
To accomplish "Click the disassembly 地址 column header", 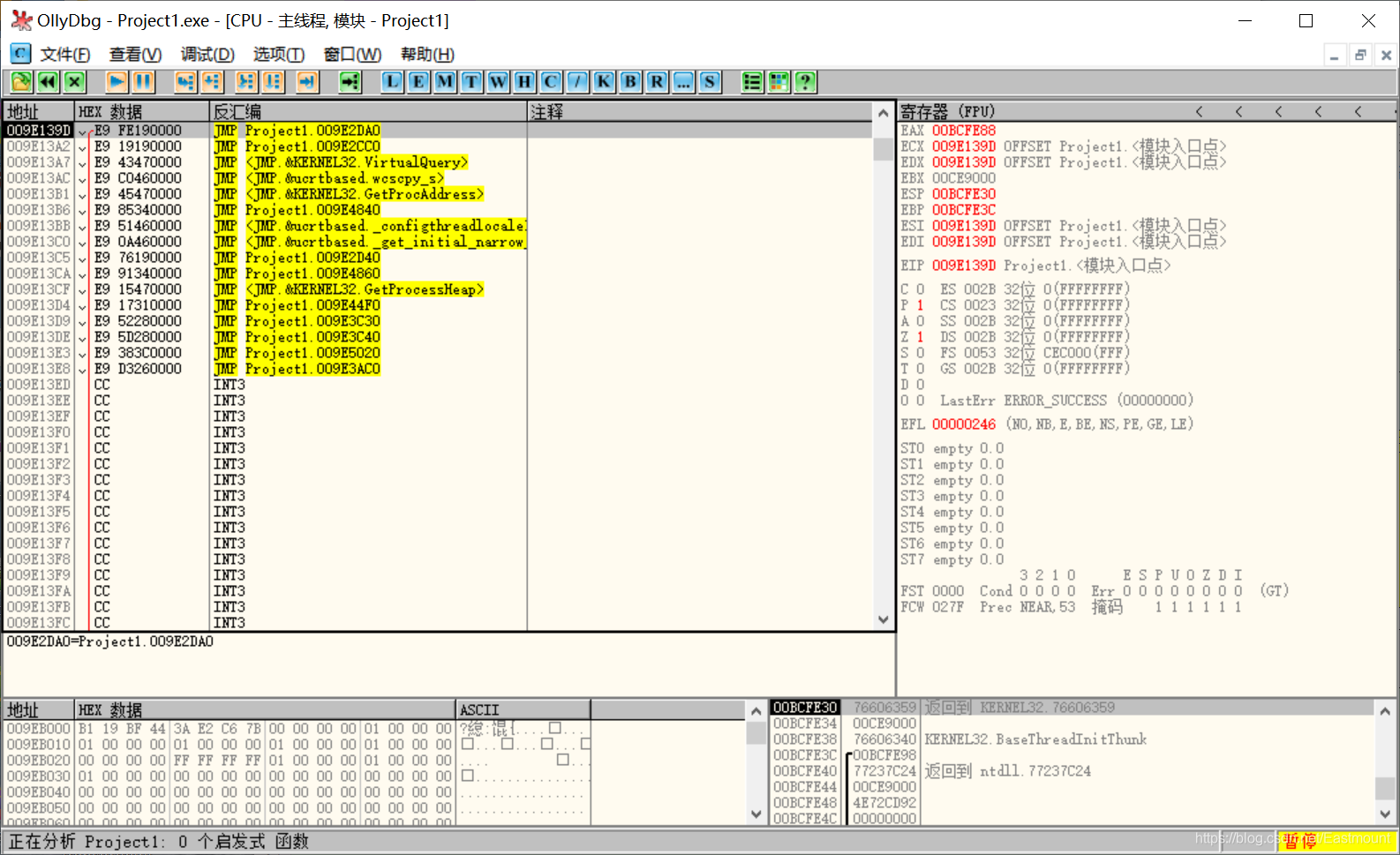I will pyautogui.click(x=39, y=111).
